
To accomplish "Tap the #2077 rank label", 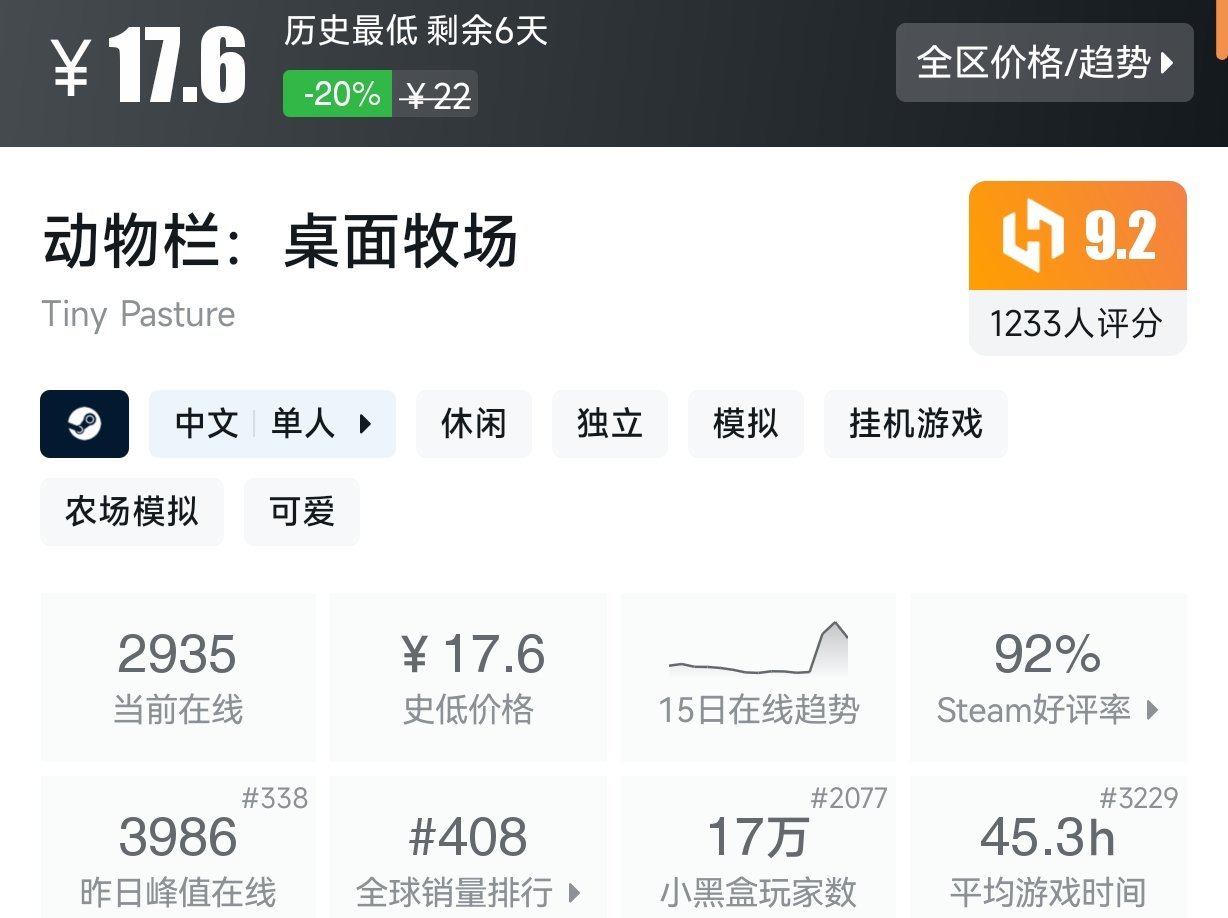I will pos(849,798).
